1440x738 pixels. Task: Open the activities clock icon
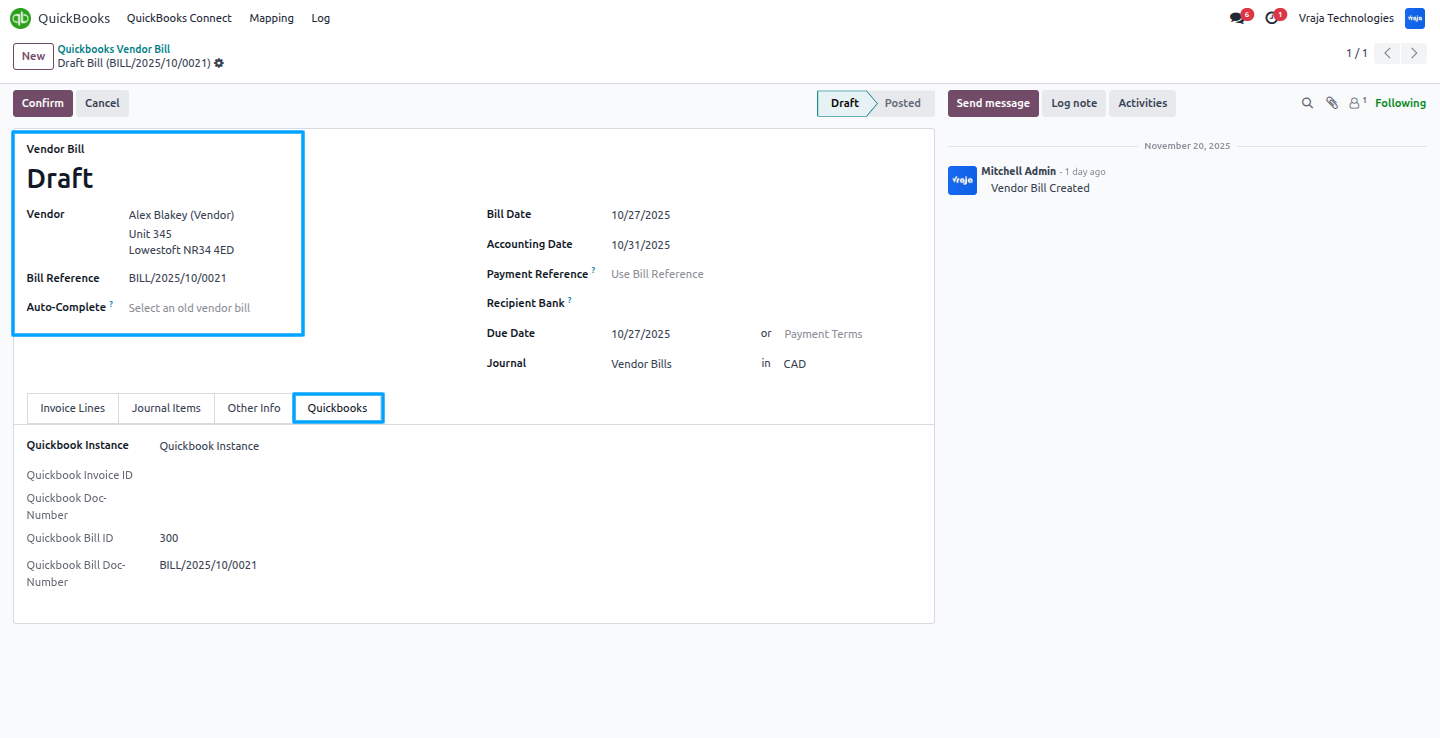click(x=1273, y=18)
